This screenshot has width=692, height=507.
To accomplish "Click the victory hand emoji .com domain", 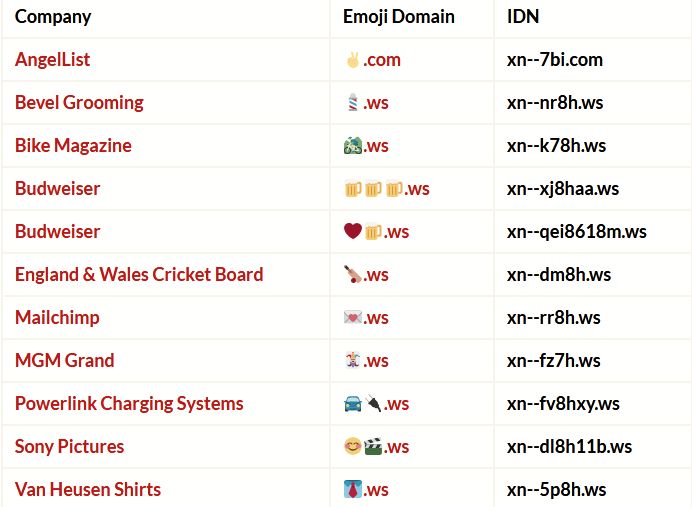I will 372,59.
